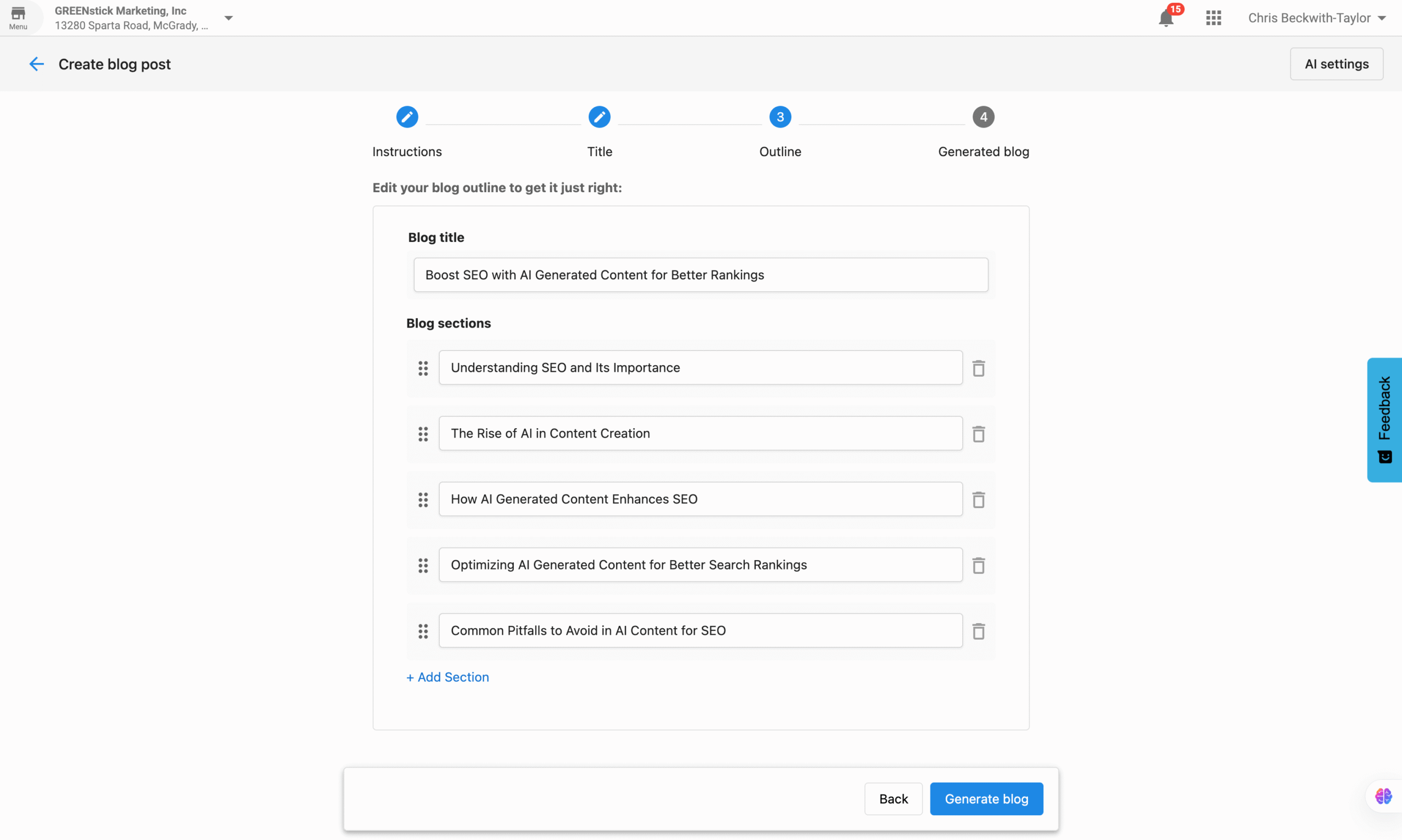
Task: Go to the Title step
Action: pyautogui.click(x=599, y=117)
